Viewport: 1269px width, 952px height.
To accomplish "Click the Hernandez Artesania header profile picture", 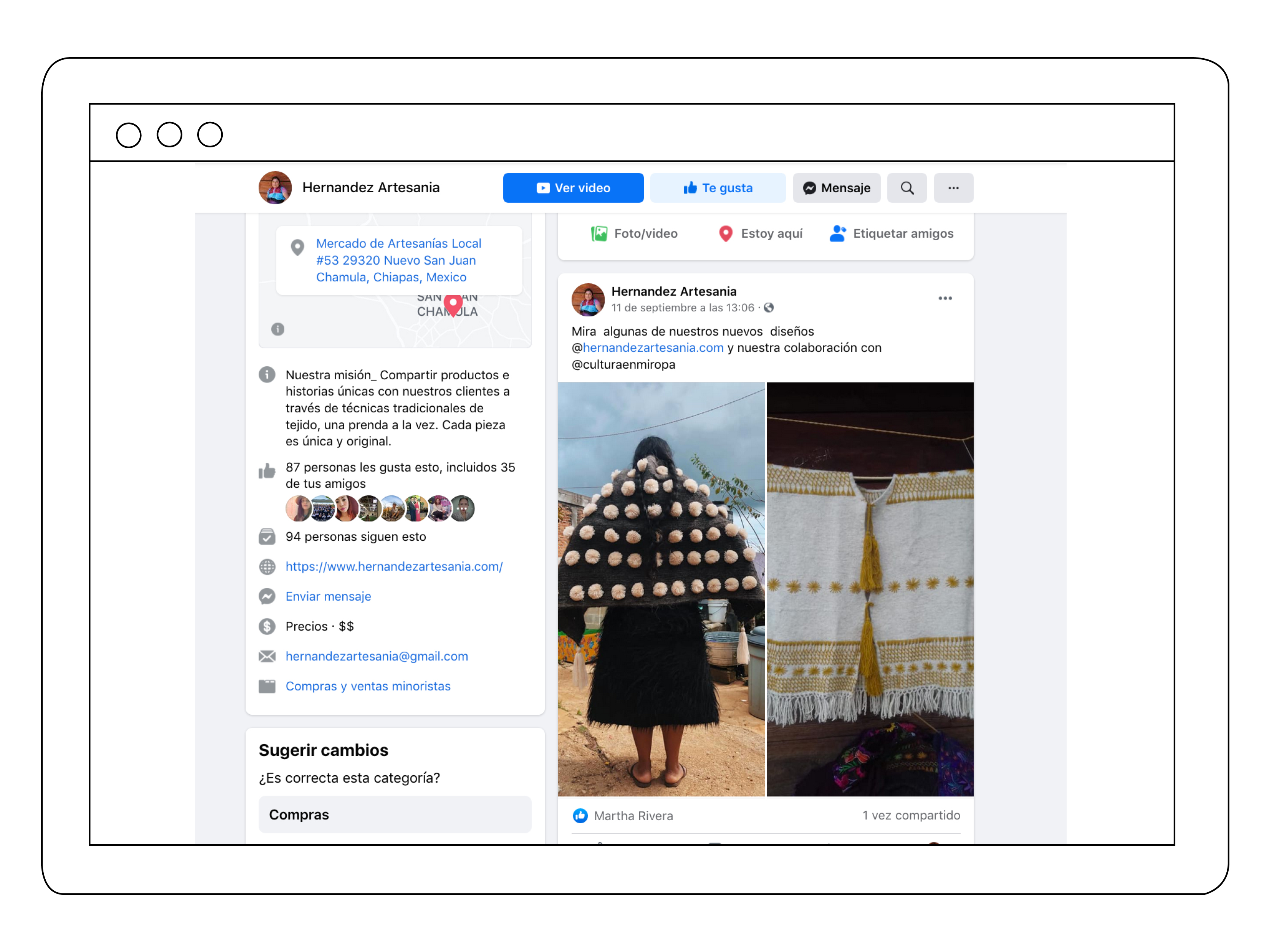I will [x=275, y=188].
